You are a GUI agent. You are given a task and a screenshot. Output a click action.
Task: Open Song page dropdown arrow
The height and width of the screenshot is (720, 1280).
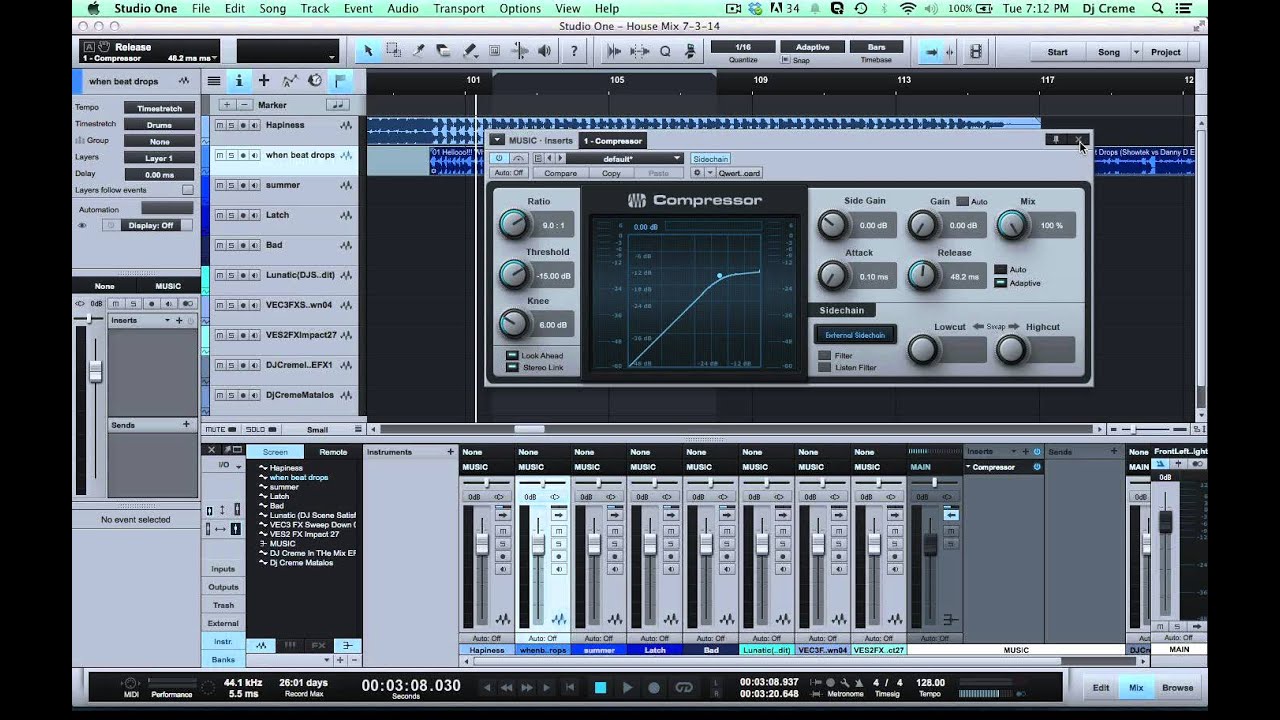click(1136, 52)
